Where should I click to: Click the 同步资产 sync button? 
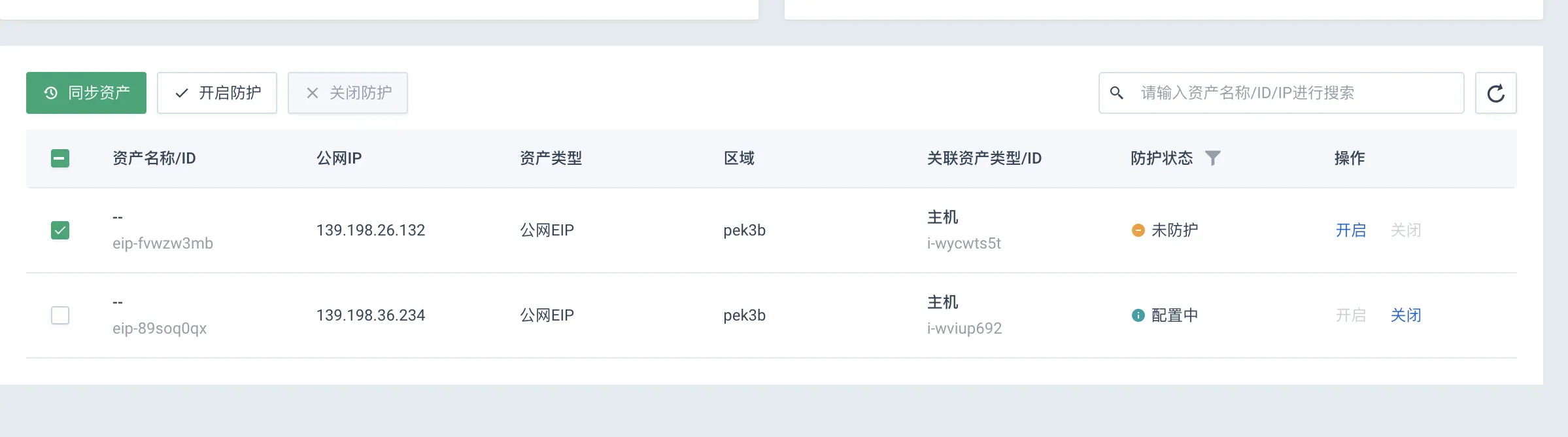[x=86, y=93]
